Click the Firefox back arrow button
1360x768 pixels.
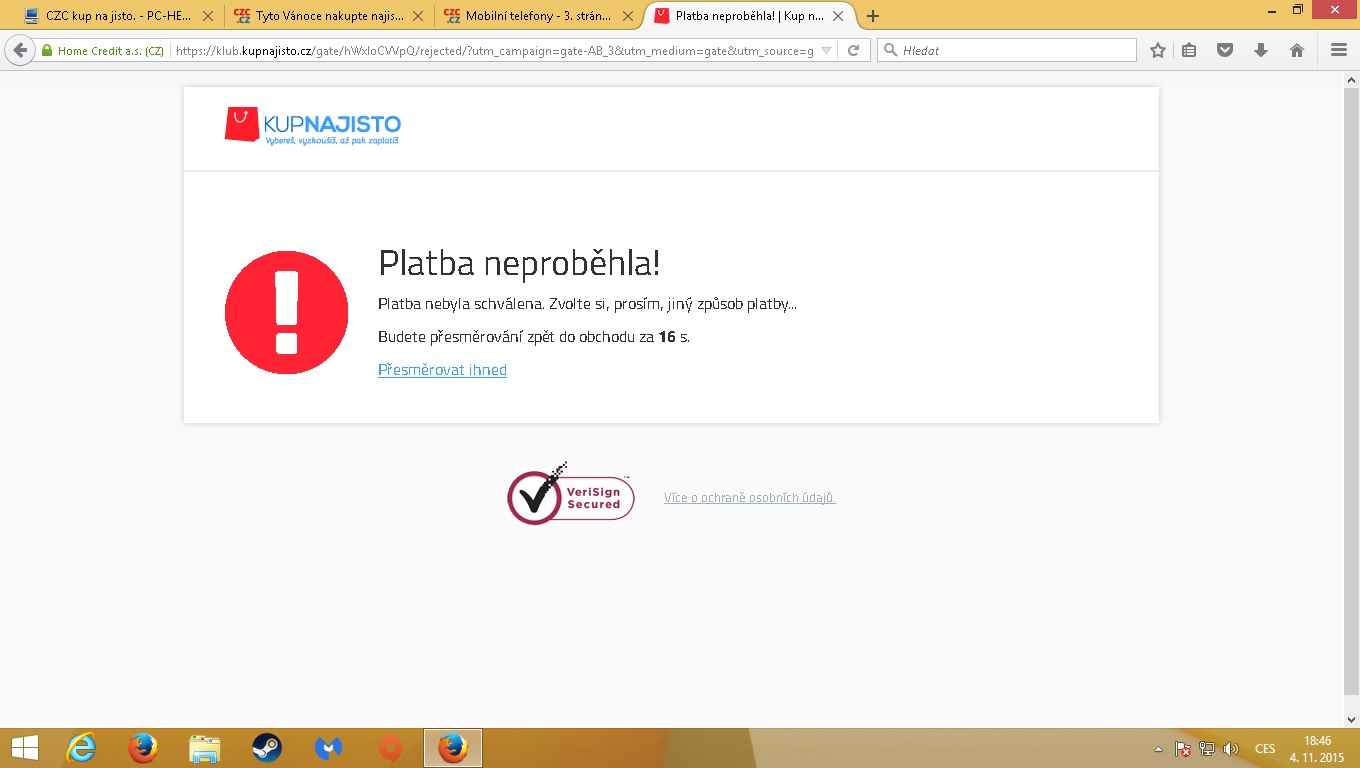[19, 51]
